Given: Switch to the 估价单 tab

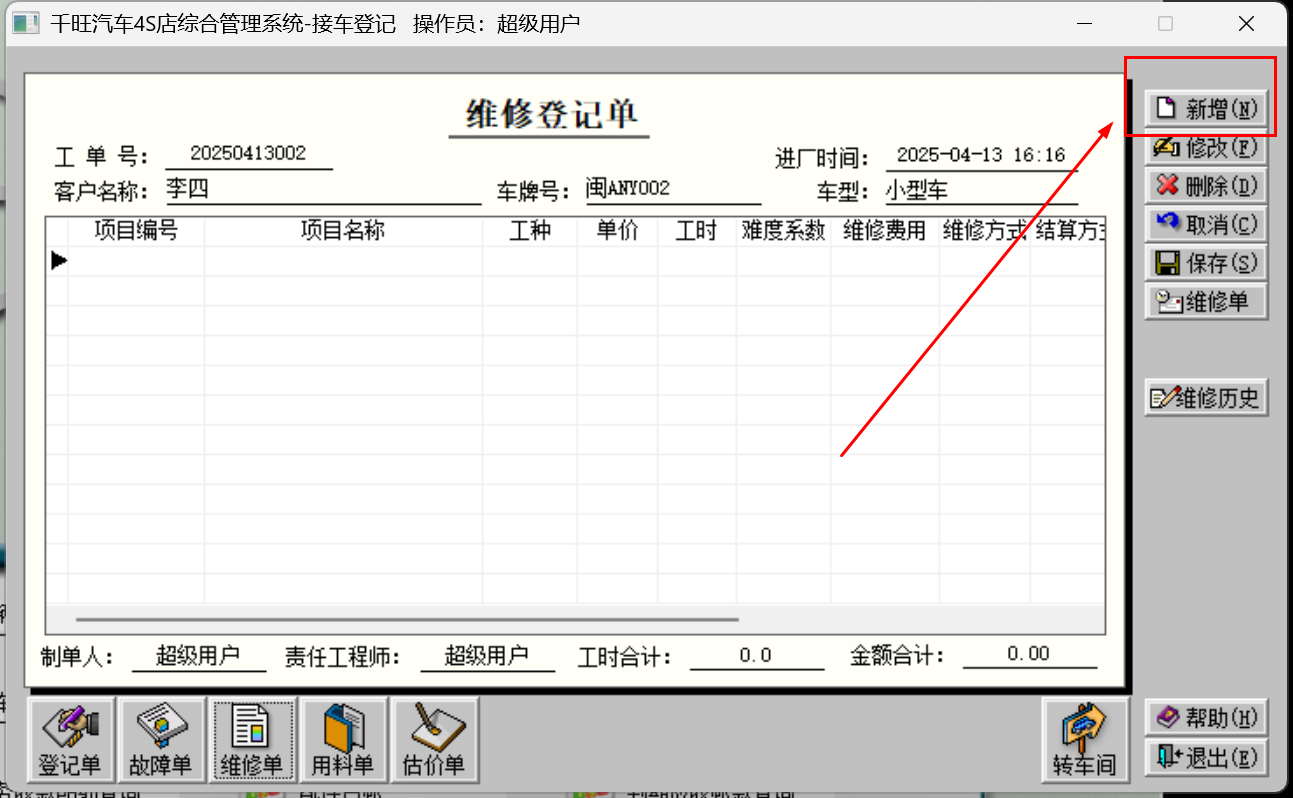Looking at the screenshot, I should [x=434, y=740].
